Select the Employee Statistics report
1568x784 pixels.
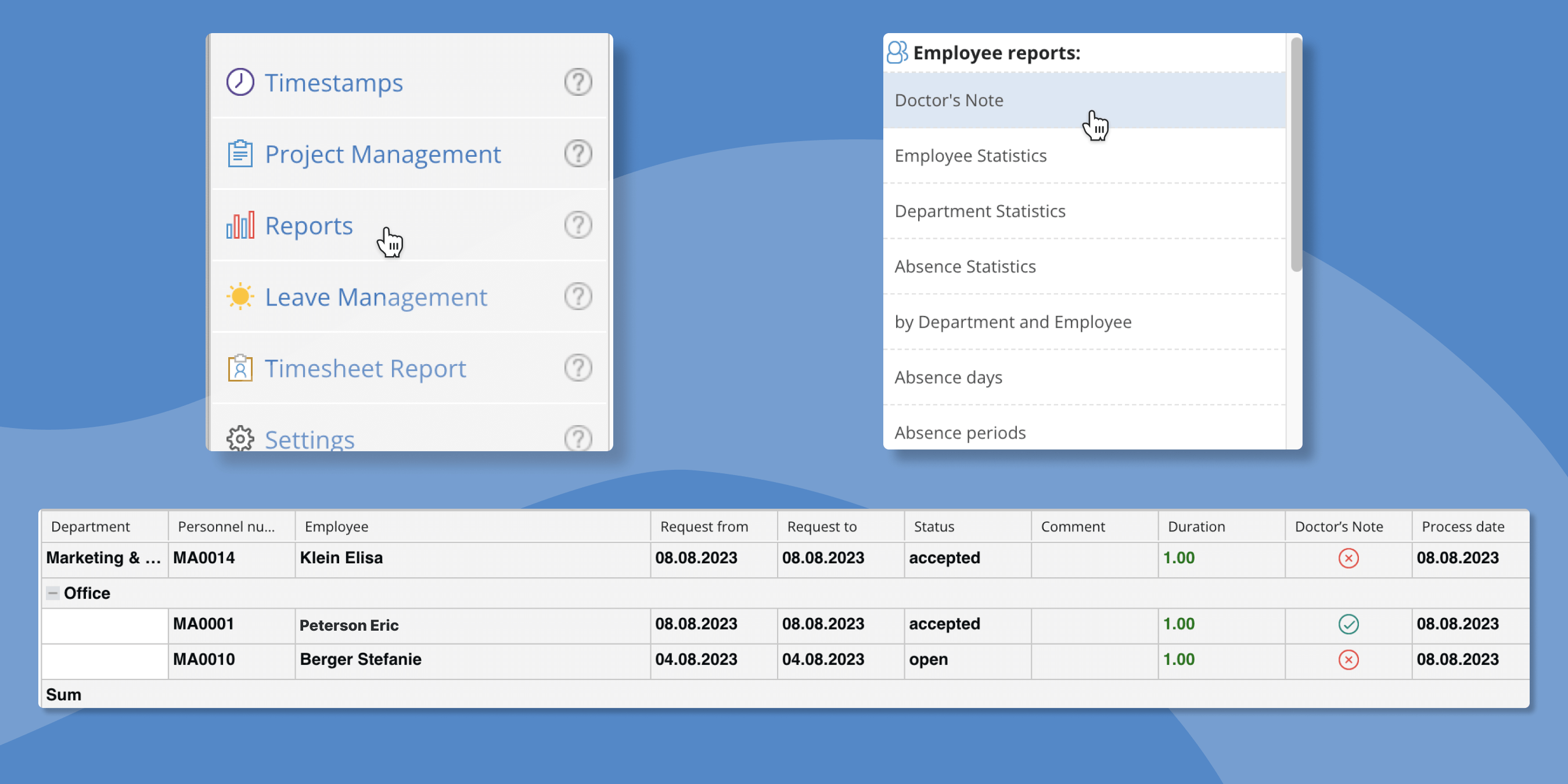(1084, 156)
